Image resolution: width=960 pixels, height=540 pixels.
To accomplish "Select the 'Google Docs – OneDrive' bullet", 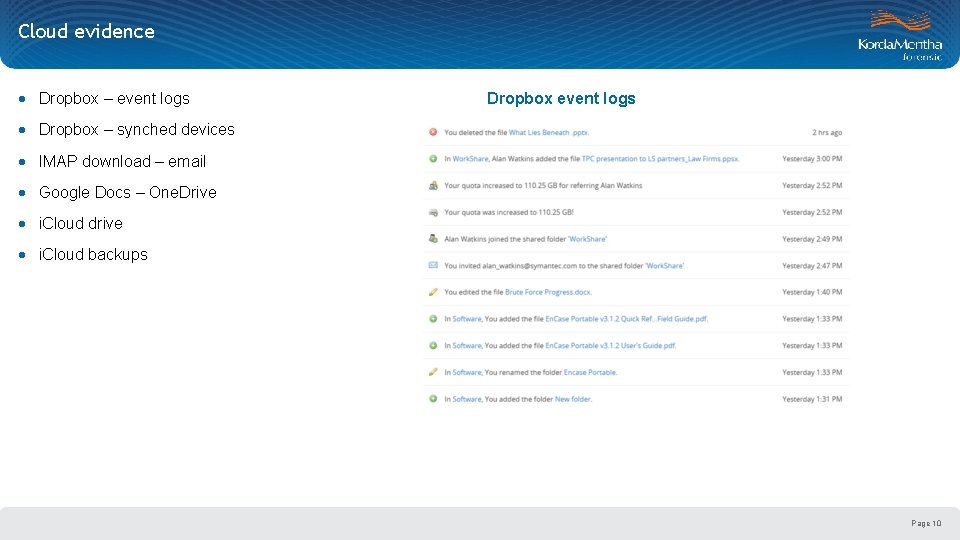I will (x=127, y=192).
